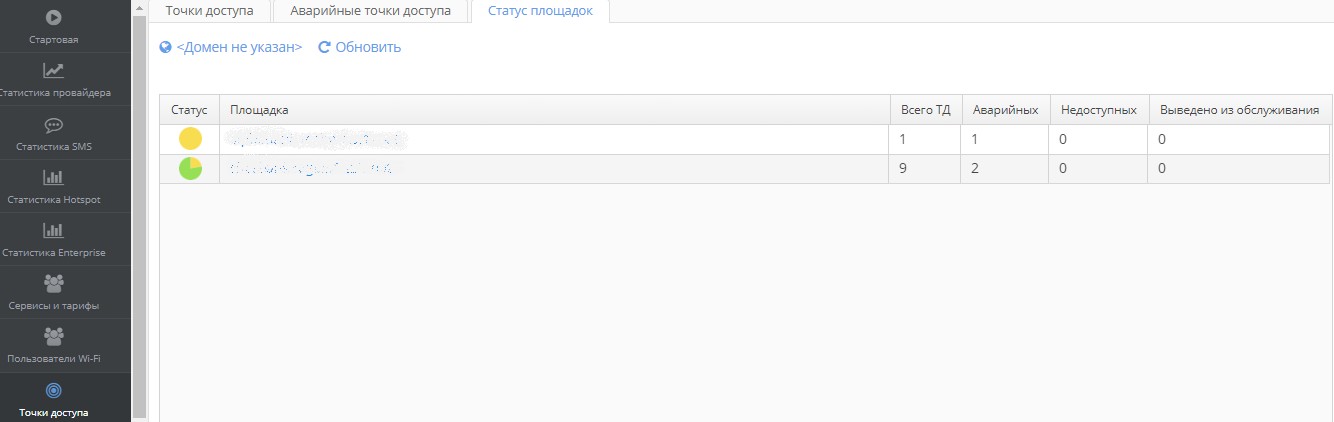Click the refresh arrow icon
Screen dimensions: 1334x422
click(x=324, y=47)
